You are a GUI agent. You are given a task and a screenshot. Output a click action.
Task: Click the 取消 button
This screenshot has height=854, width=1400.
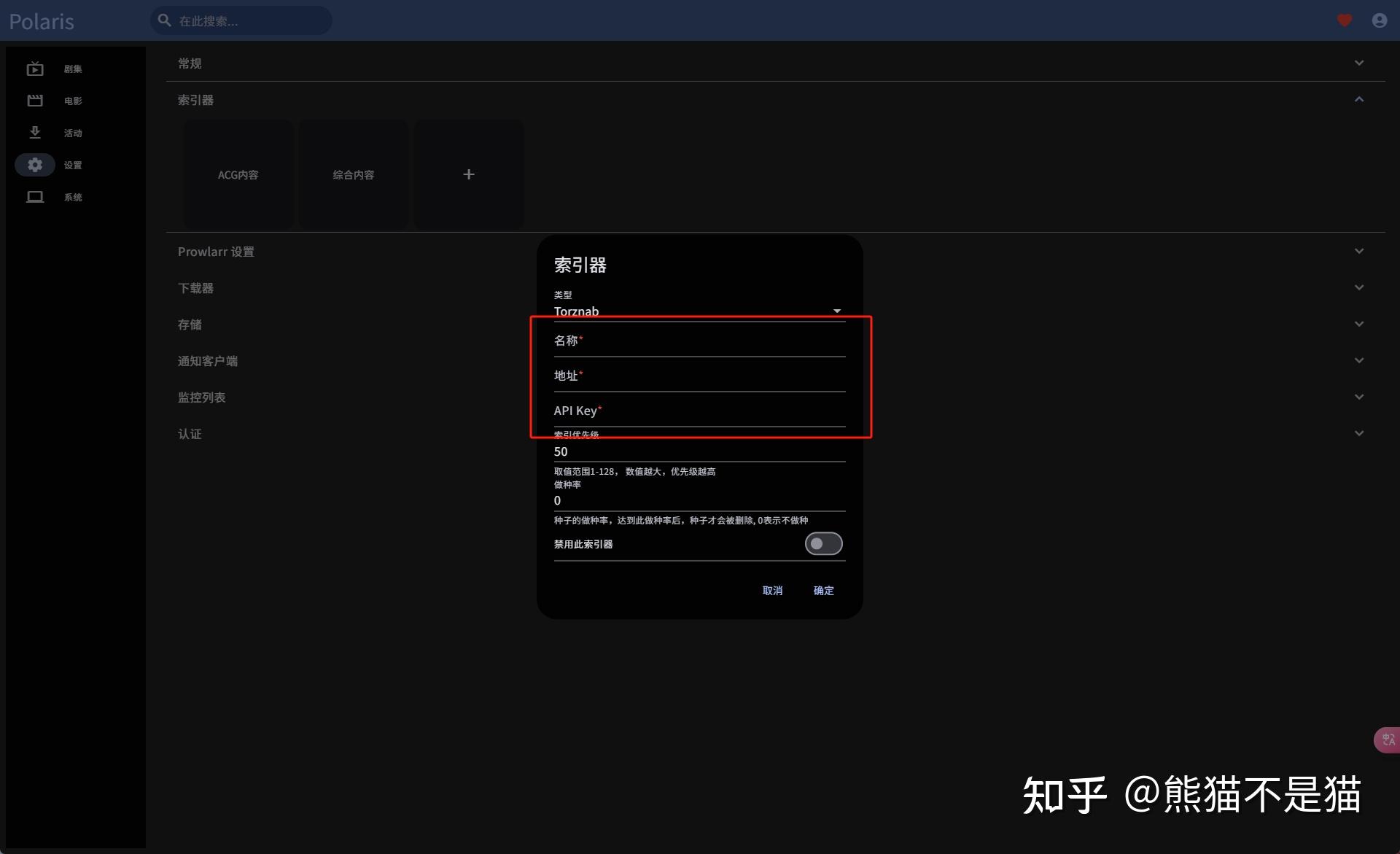772,590
